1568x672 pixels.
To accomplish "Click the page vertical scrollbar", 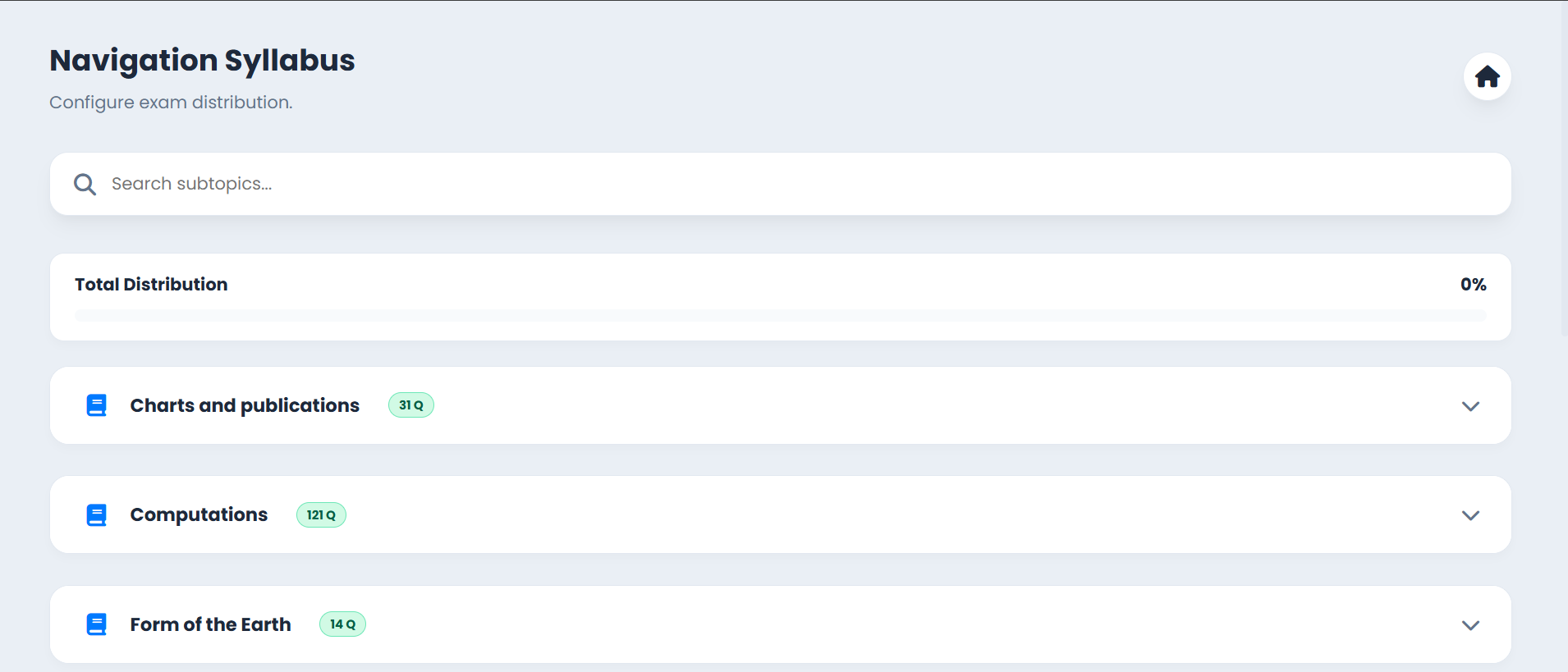I will coord(1563,164).
